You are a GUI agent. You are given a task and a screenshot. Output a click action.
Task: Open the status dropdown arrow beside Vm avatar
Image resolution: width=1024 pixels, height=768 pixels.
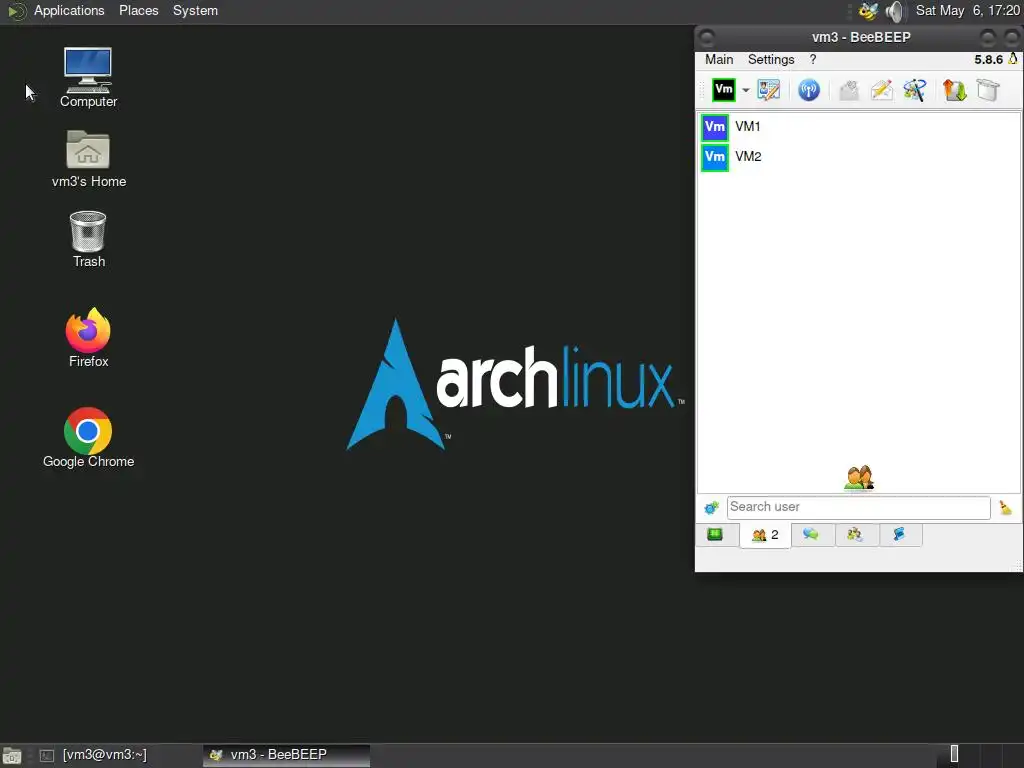point(745,90)
